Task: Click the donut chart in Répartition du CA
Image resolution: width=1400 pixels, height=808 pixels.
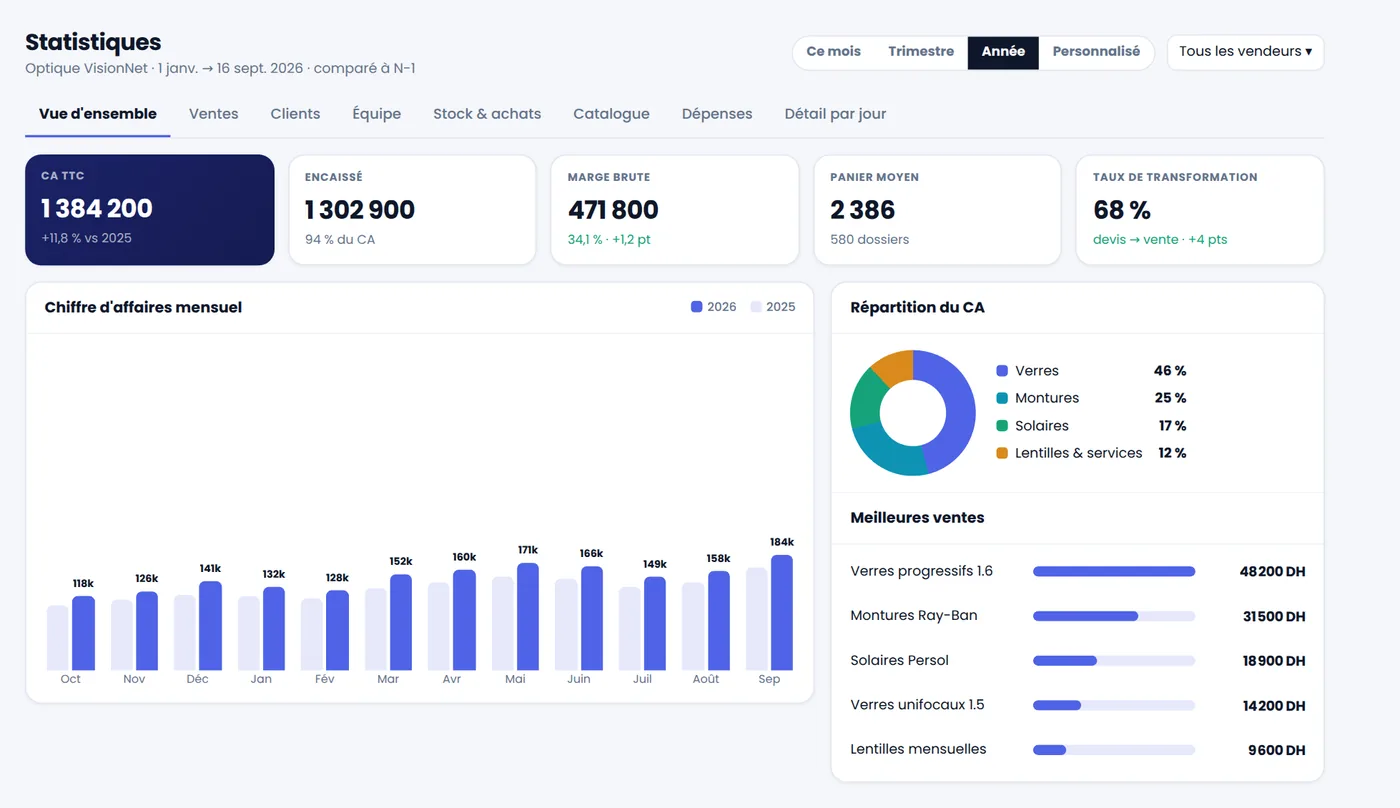Action: pyautogui.click(x=913, y=412)
